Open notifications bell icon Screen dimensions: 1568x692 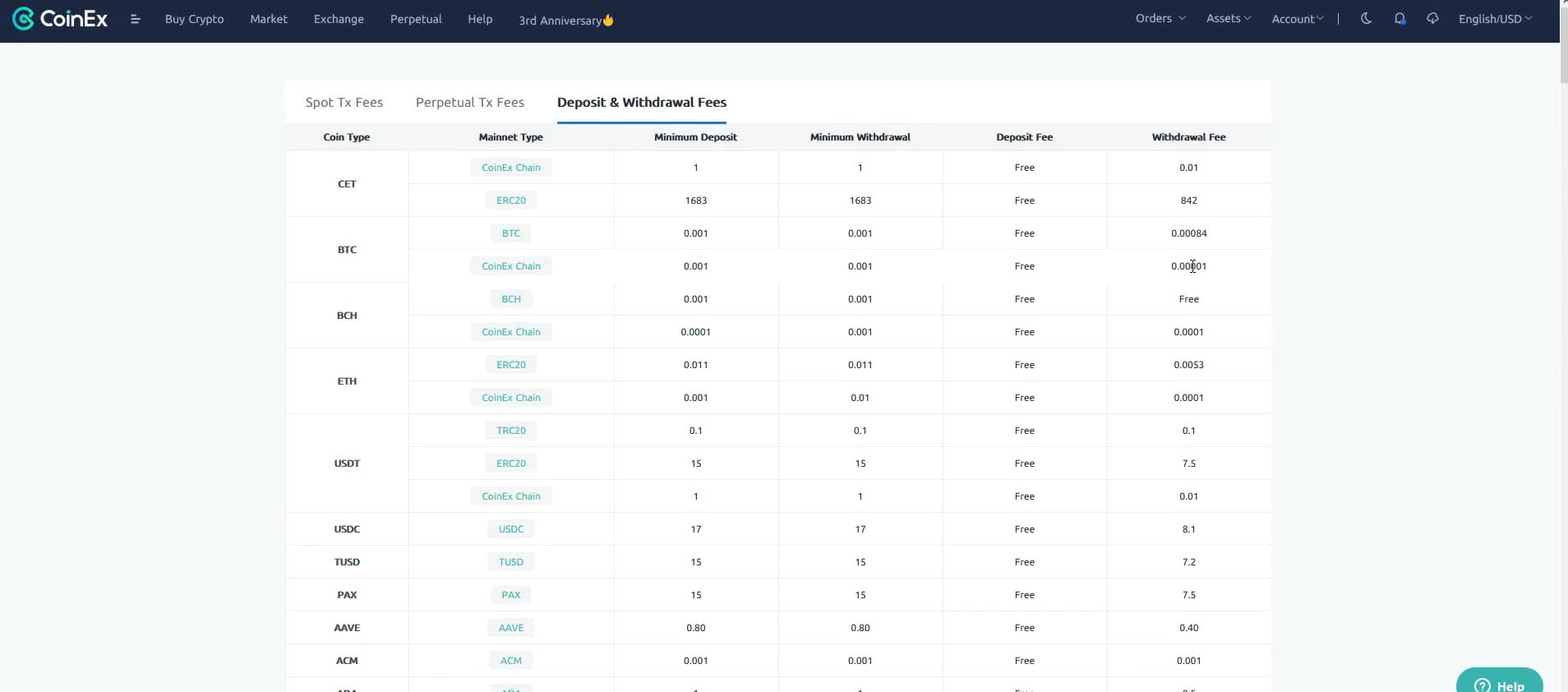[1400, 19]
